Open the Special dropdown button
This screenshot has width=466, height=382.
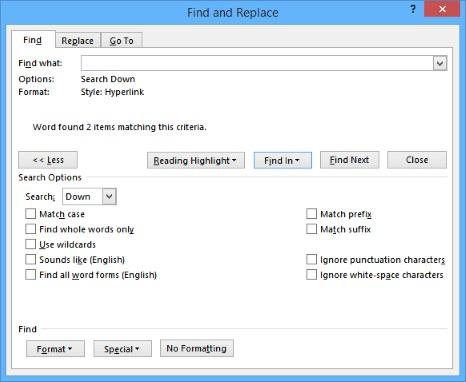pos(122,349)
